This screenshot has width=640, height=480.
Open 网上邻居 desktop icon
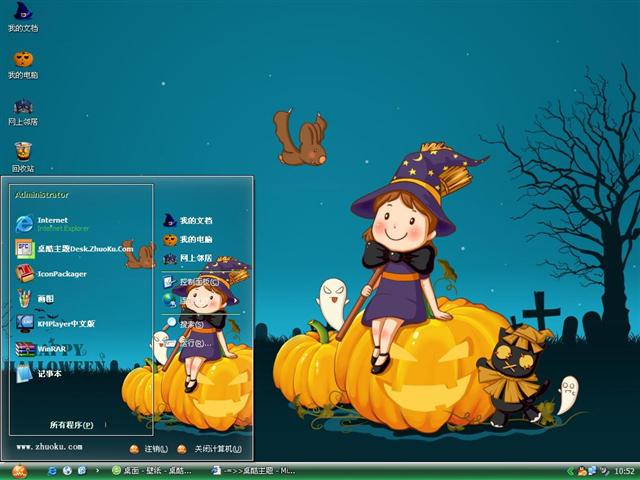pyautogui.click(x=23, y=111)
